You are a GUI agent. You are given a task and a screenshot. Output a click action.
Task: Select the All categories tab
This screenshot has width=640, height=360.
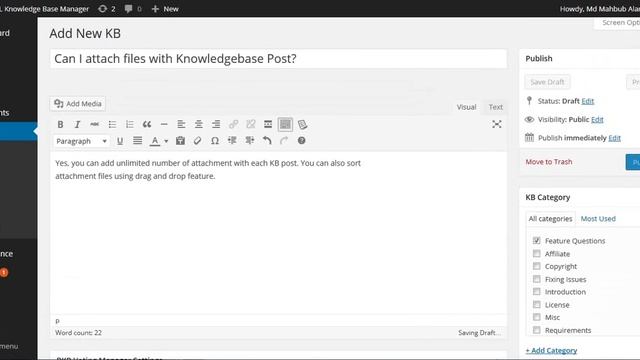coord(550,219)
